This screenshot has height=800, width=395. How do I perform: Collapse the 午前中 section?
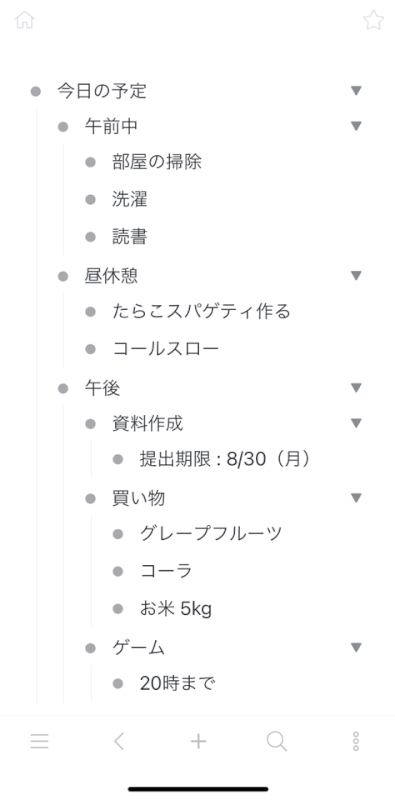356,126
